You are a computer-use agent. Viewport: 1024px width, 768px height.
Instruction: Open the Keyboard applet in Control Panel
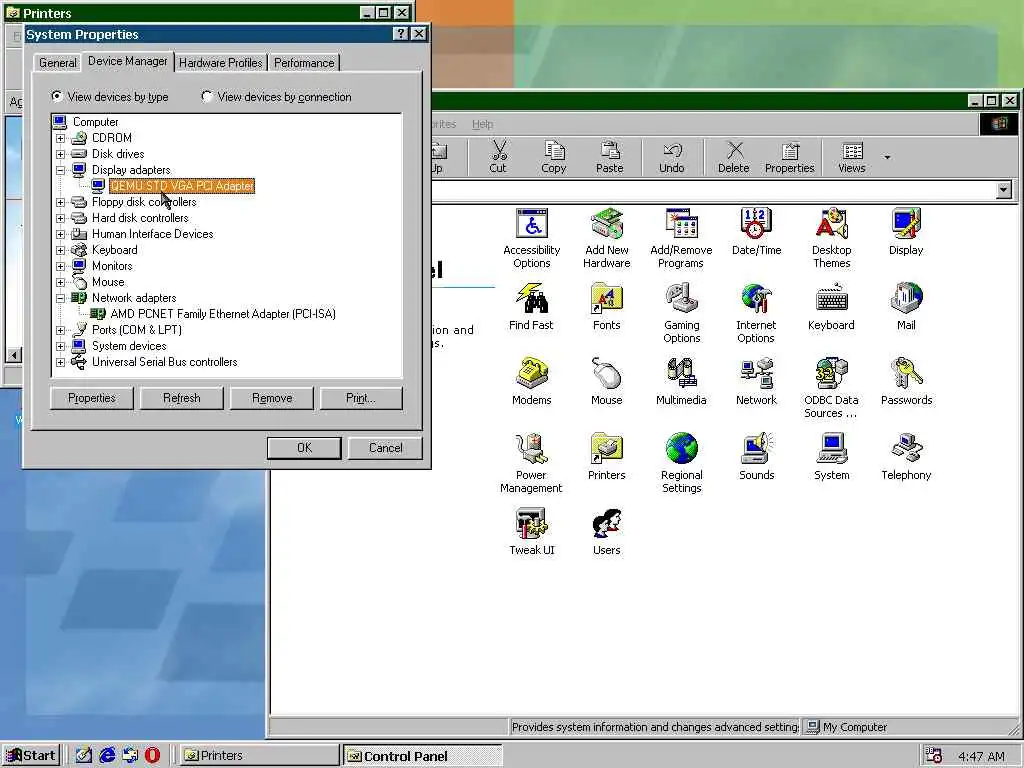(831, 307)
